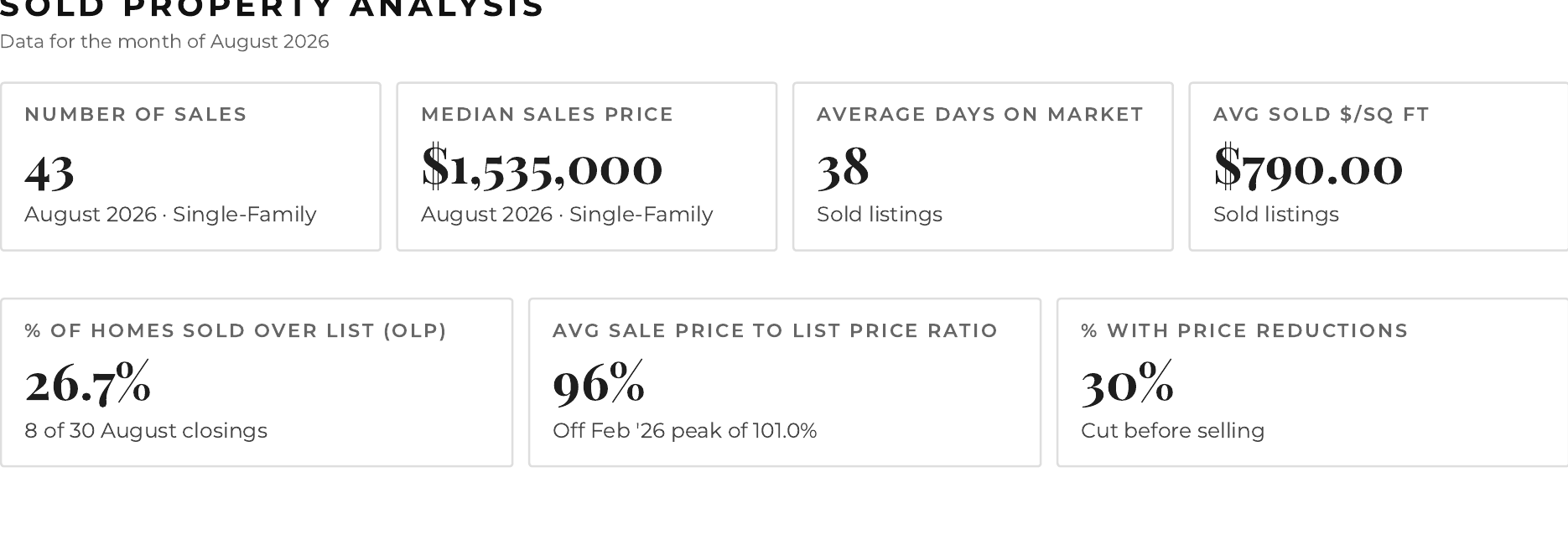Select the "August 2026 · Single-Family" label under 43
Image resolution: width=1568 pixels, height=545 pixels.
170,215
